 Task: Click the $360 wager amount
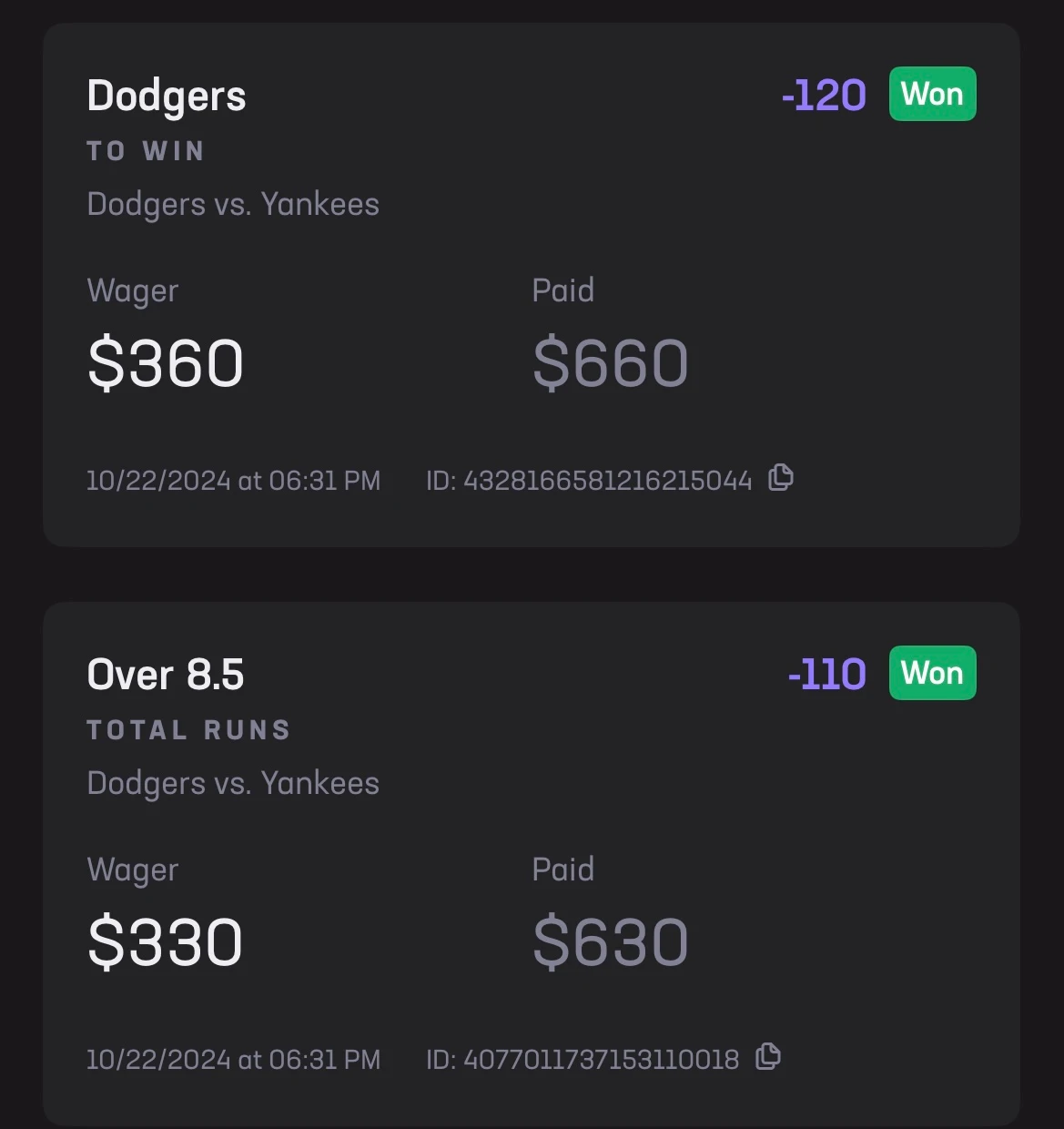pos(166,362)
